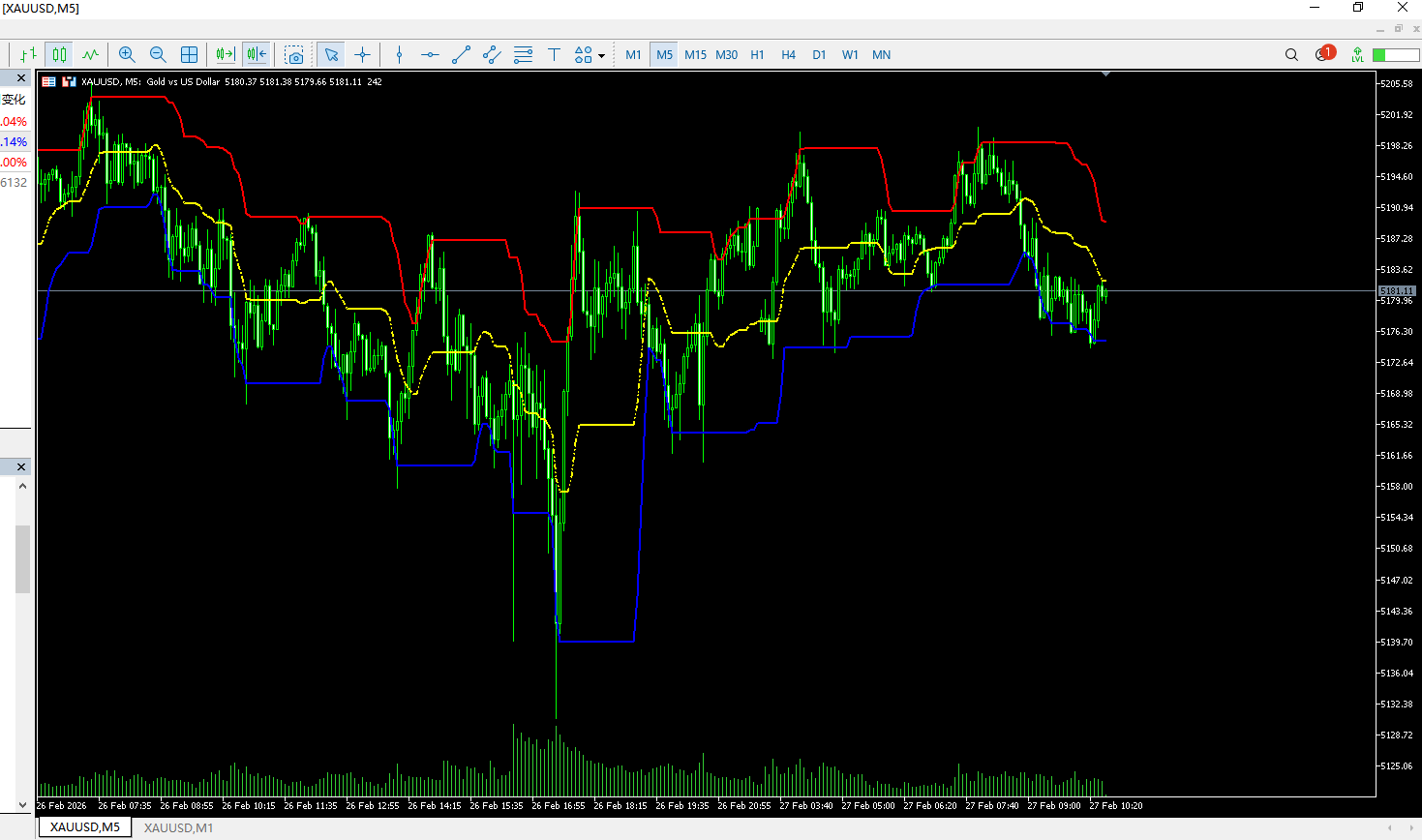Screen dimensions: 1422x840
Task: Select the Fibonacci retracement tool
Action: [x=523, y=55]
